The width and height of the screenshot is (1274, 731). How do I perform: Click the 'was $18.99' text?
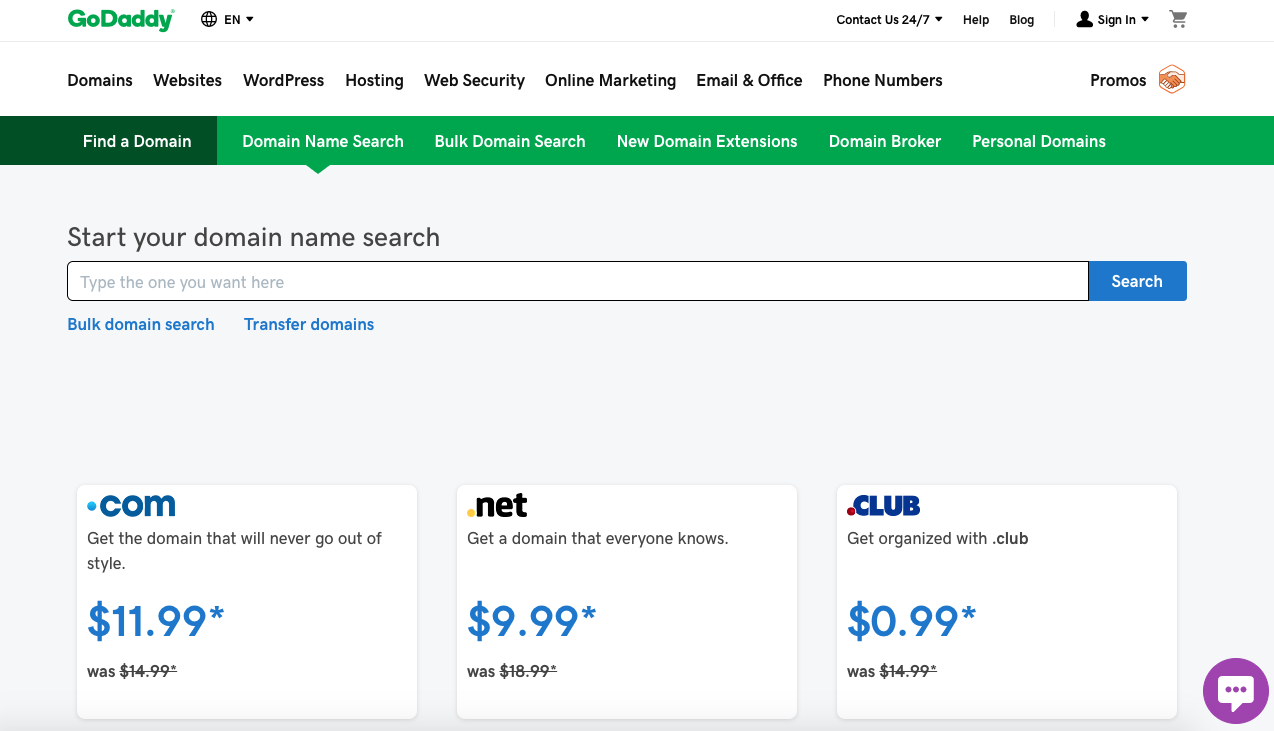coord(512,671)
